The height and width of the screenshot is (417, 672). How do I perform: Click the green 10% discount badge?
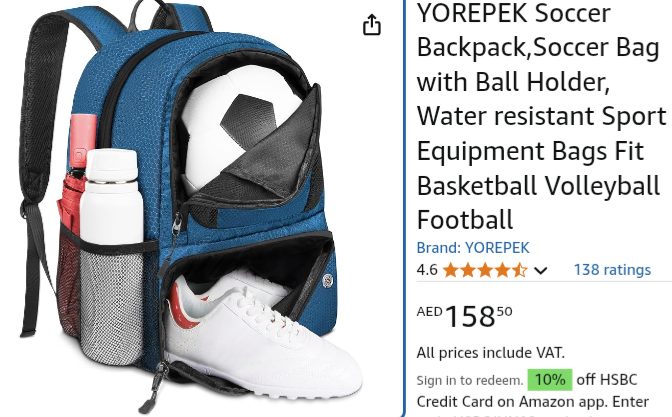[x=550, y=380]
